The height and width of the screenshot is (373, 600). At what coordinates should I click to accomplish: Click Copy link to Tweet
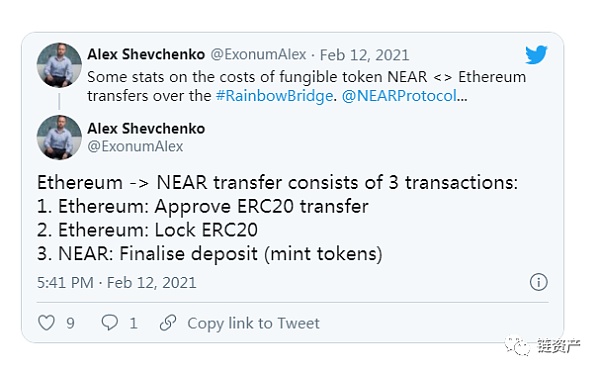253,323
